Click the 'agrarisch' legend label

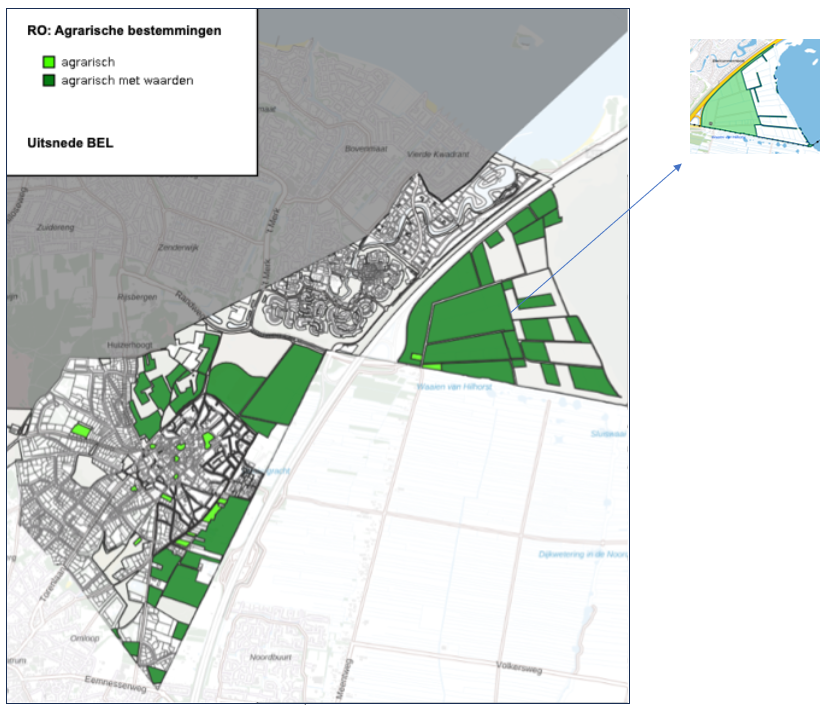tap(87, 62)
